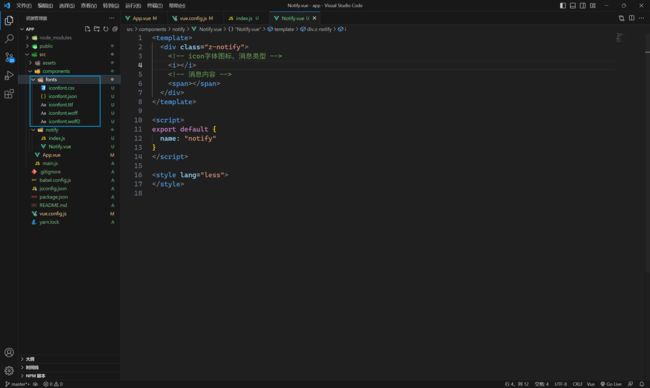Open README.md in explorer
This screenshot has height=388, width=650.
pos(53,205)
